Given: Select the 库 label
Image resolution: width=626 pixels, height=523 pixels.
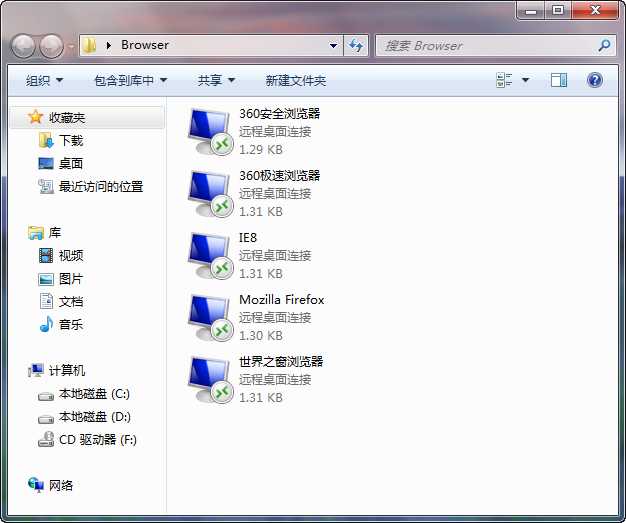Looking at the screenshot, I should click(x=55, y=233).
